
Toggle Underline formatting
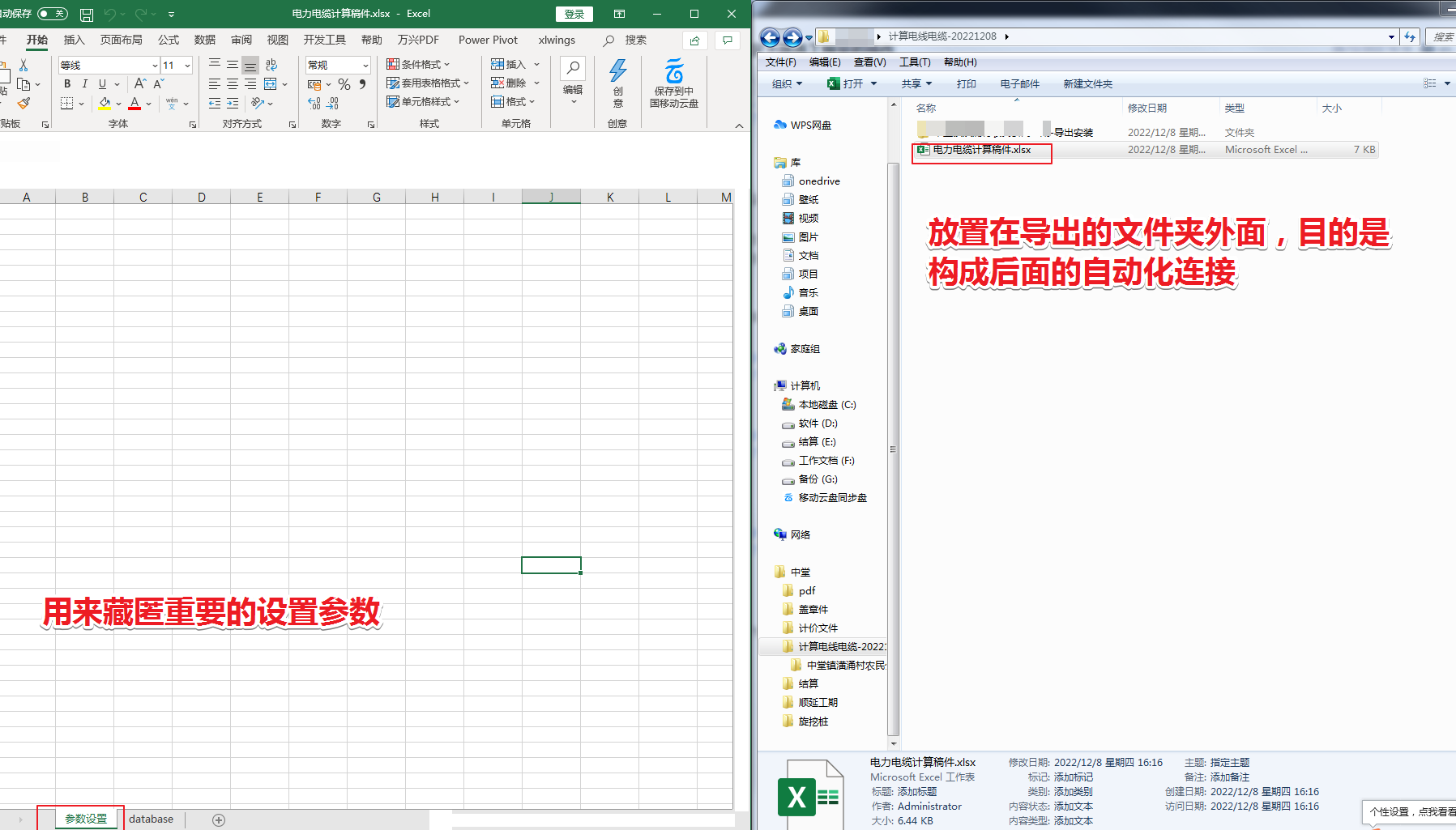pyautogui.click(x=103, y=83)
